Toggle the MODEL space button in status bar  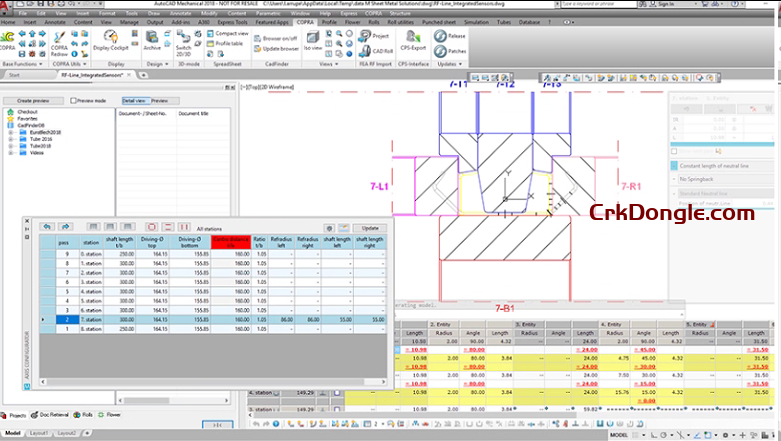click(x=619, y=435)
